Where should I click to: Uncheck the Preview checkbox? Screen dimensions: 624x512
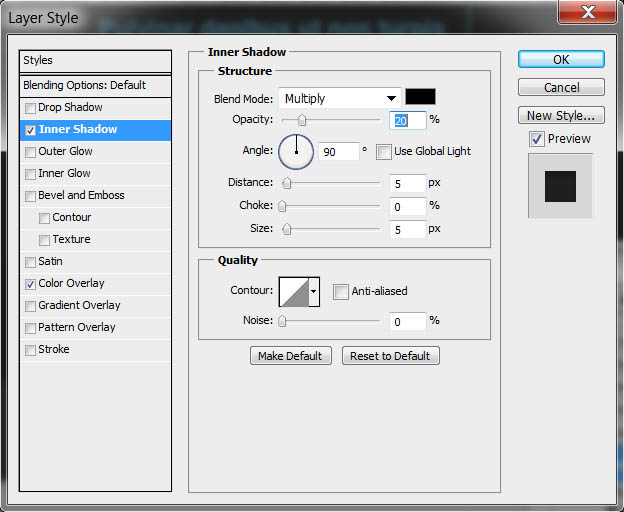click(x=537, y=139)
